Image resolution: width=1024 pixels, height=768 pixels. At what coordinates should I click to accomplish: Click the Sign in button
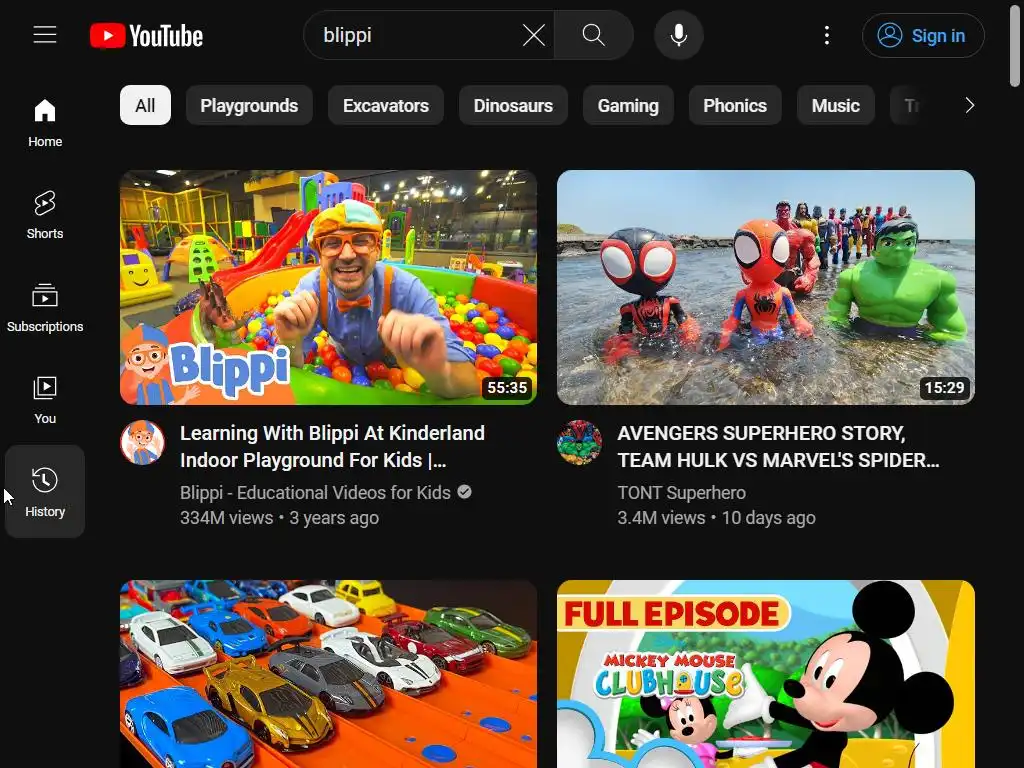pyautogui.click(x=923, y=35)
